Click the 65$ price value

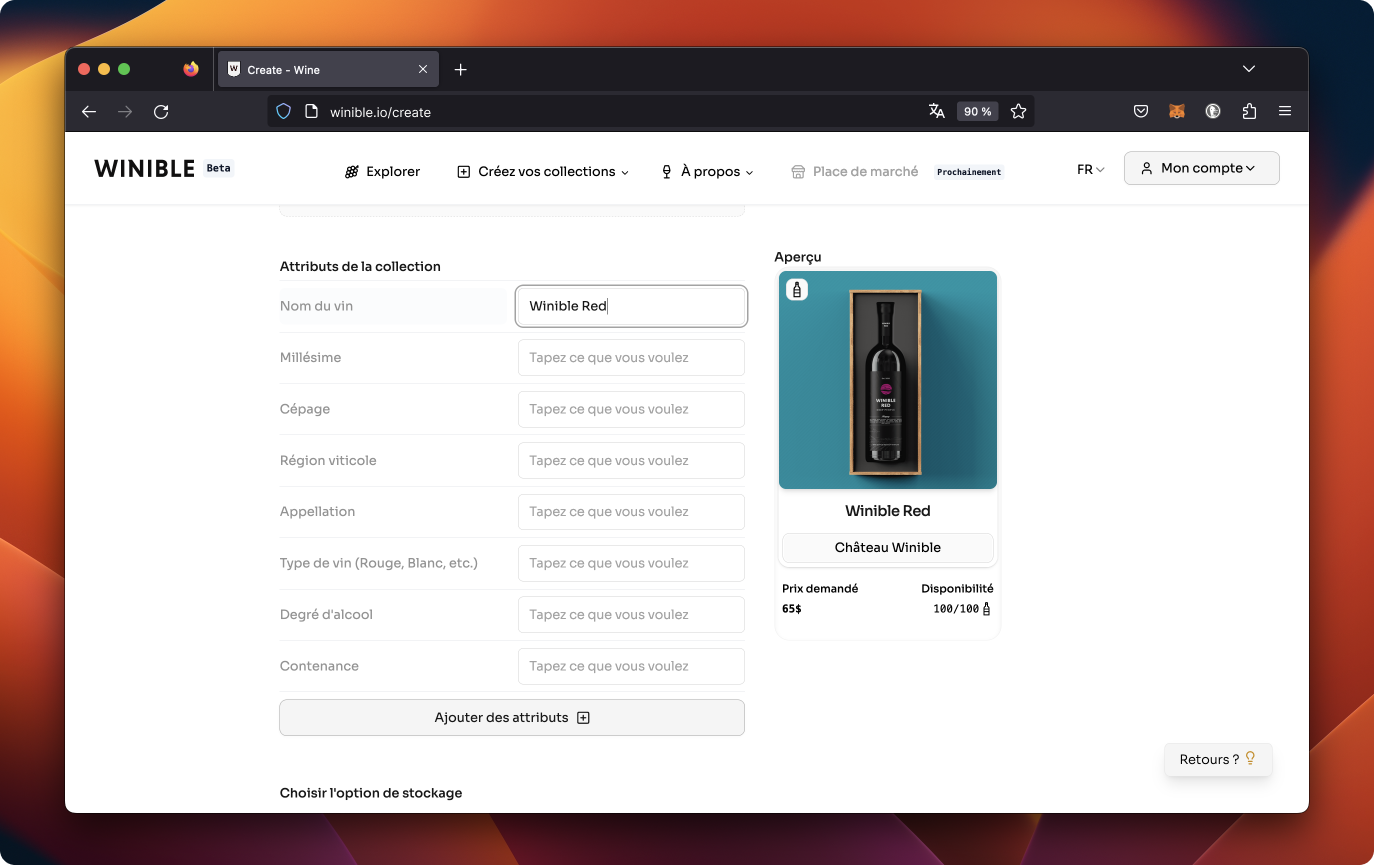coord(792,608)
